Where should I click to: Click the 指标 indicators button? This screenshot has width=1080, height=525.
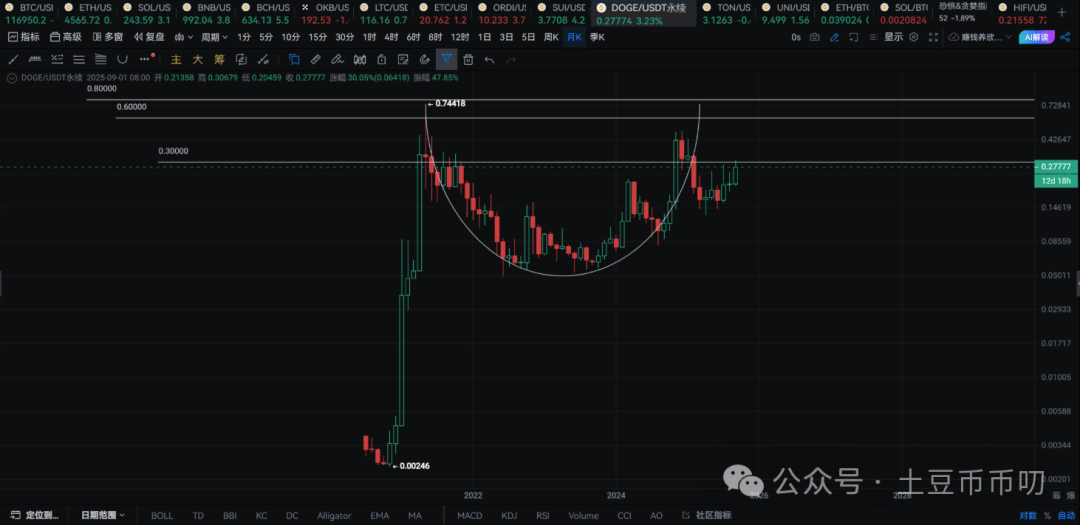tap(24, 37)
